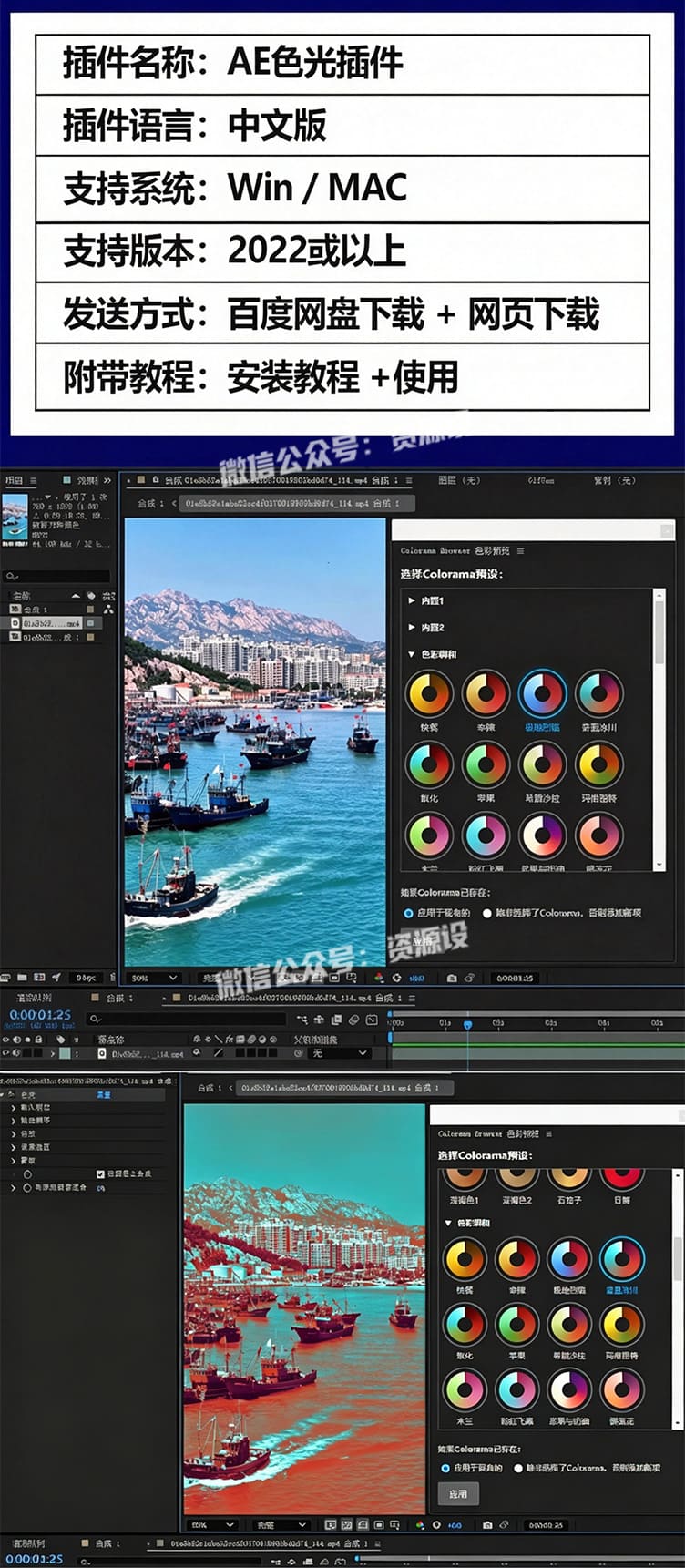This screenshot has height=1568, width=685.
Task: Click the timecode display in lower viewer footer
Action: click(546, 1525)
